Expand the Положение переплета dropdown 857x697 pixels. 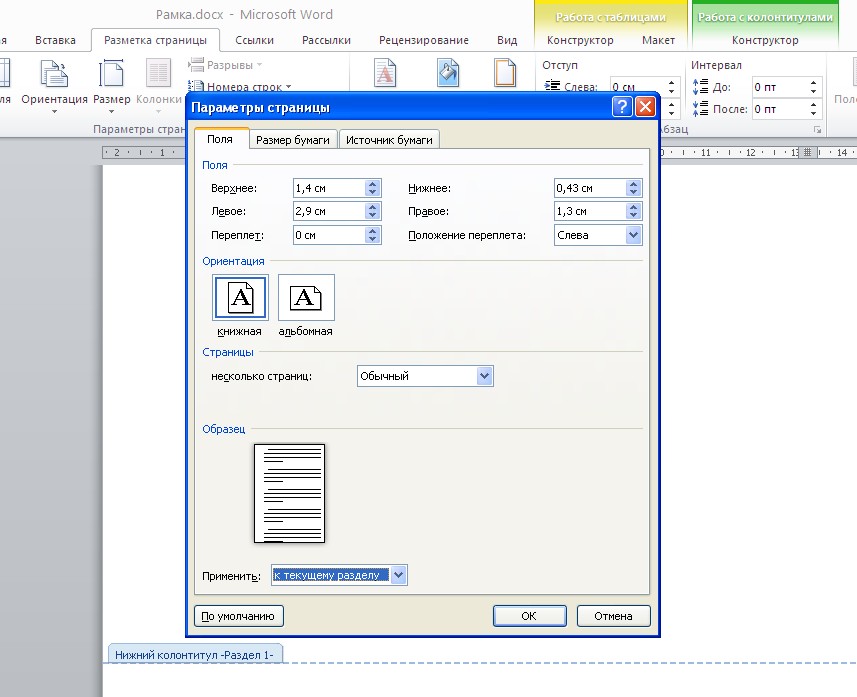pos(633,235)
